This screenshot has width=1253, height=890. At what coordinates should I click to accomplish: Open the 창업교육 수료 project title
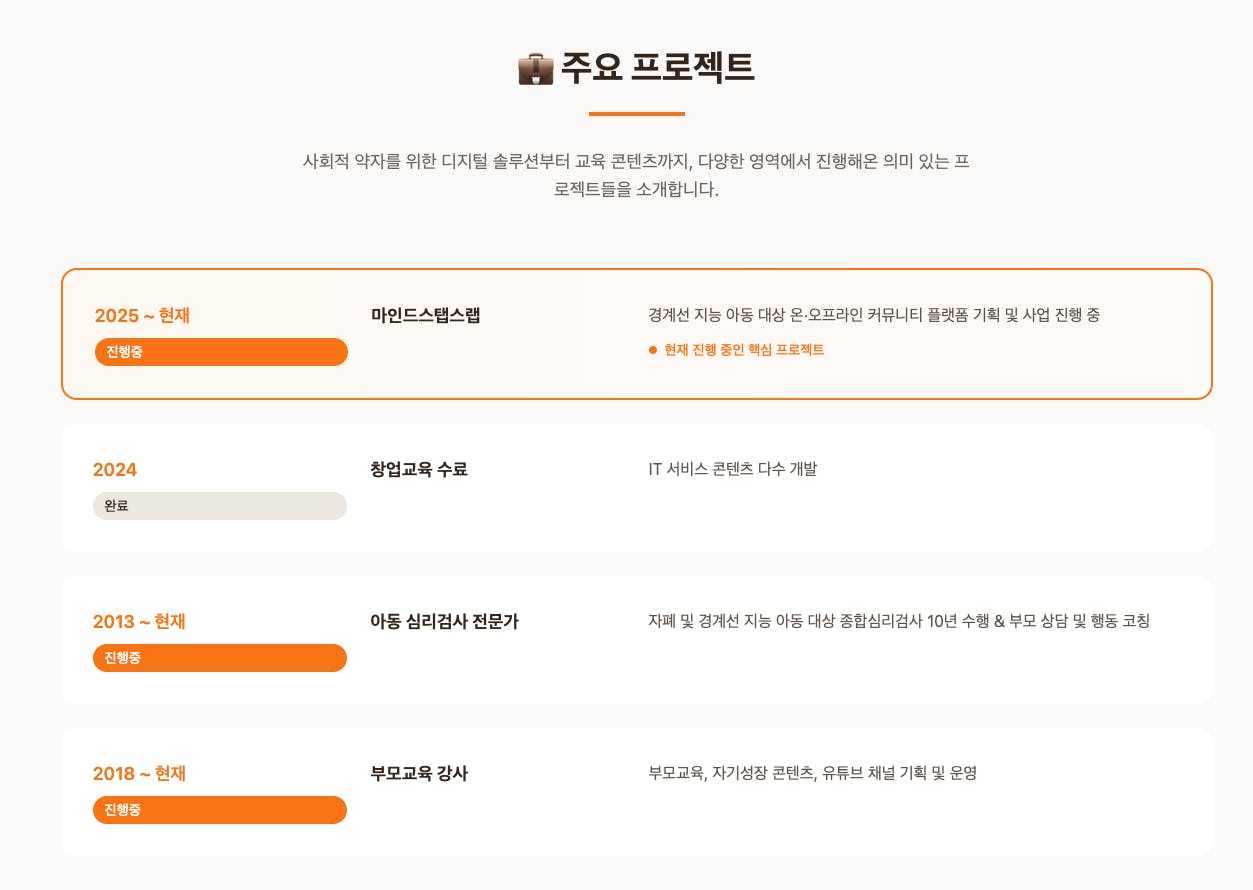[418, 469]
